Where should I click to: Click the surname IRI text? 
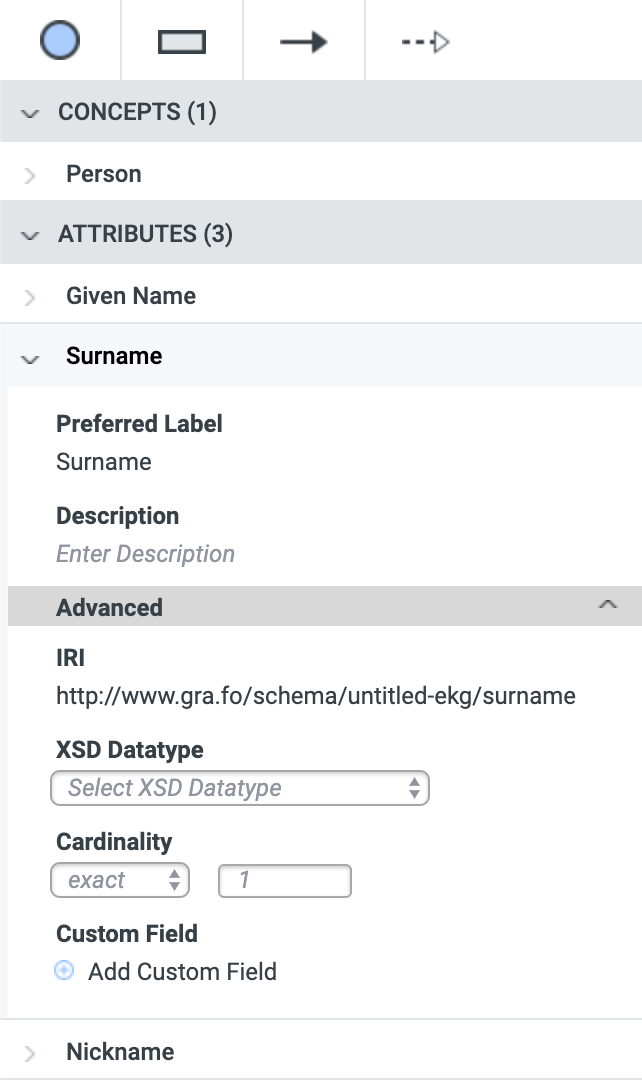(x=315, y=696)
